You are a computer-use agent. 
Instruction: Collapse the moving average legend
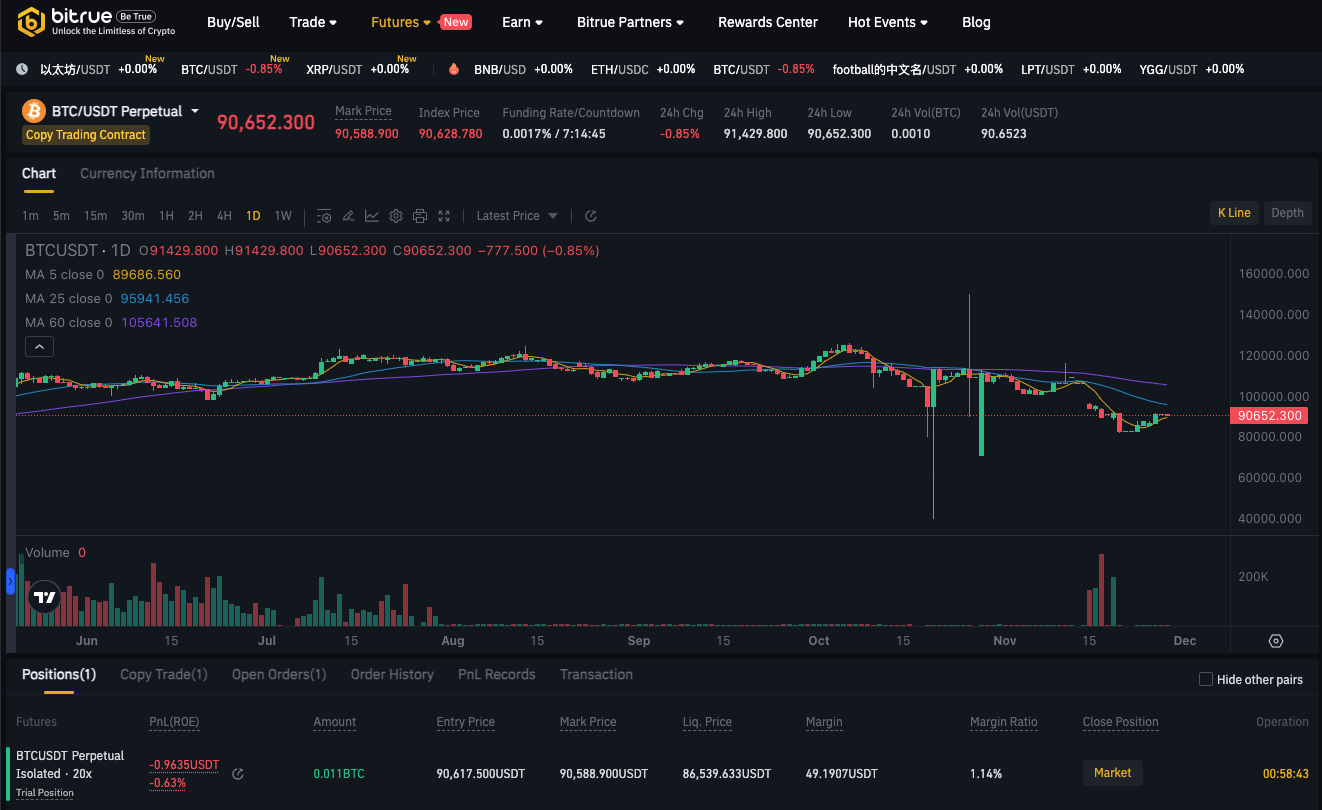pyautogui.click(x=39, y=347)
